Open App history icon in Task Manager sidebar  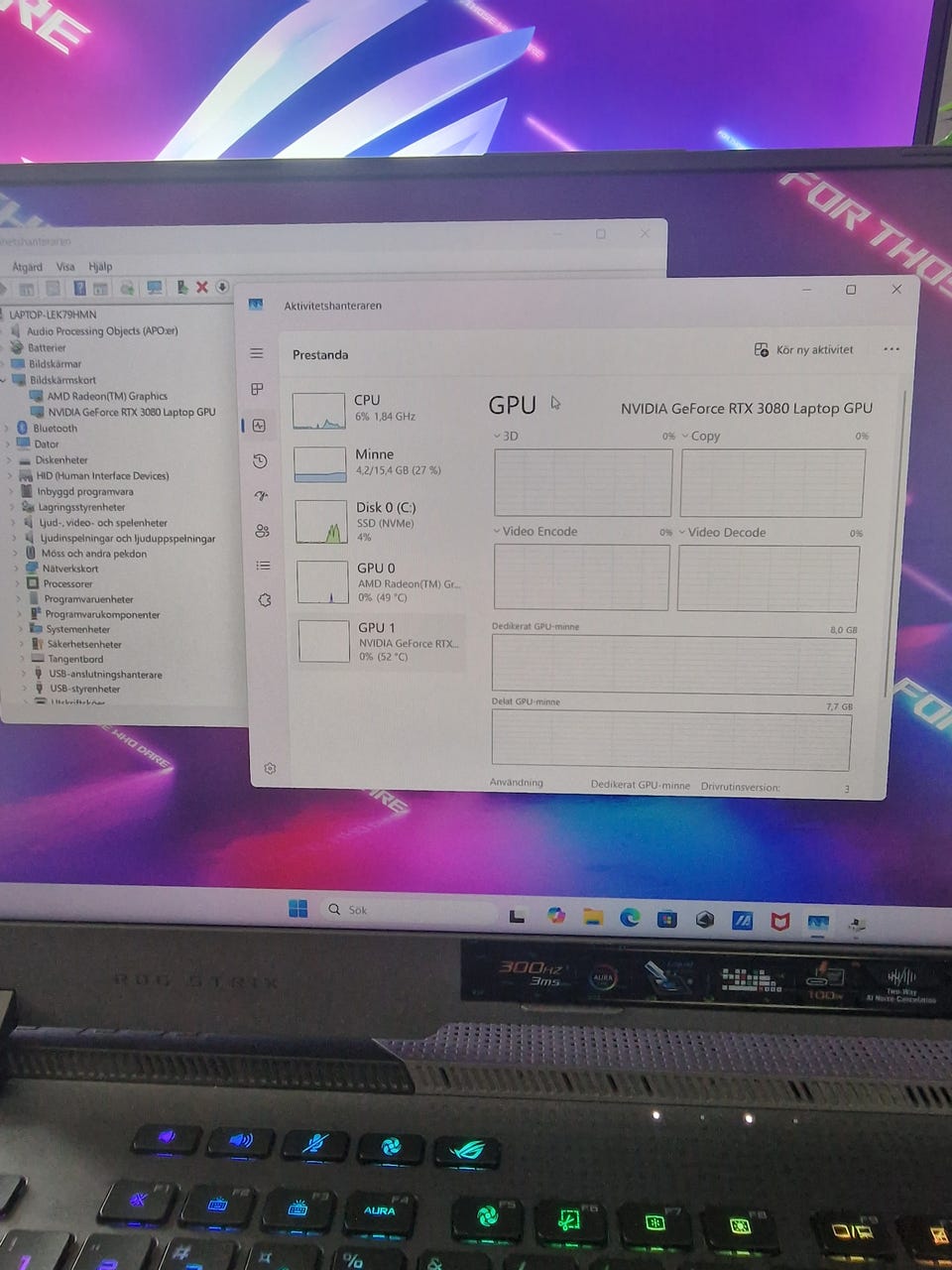coord(260,460)
